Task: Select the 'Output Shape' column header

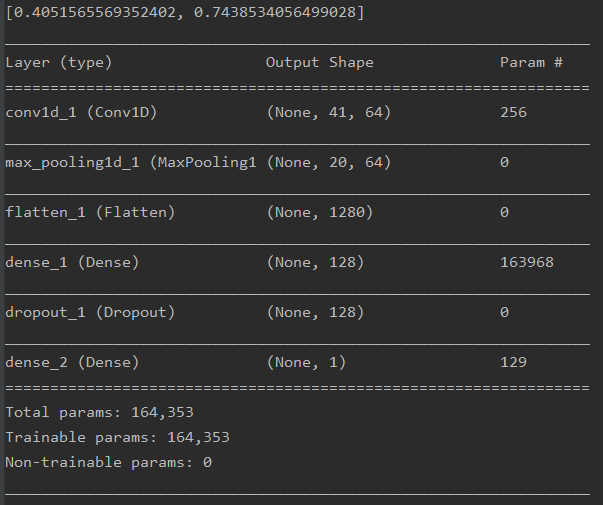Action: (x=320, y=62)
